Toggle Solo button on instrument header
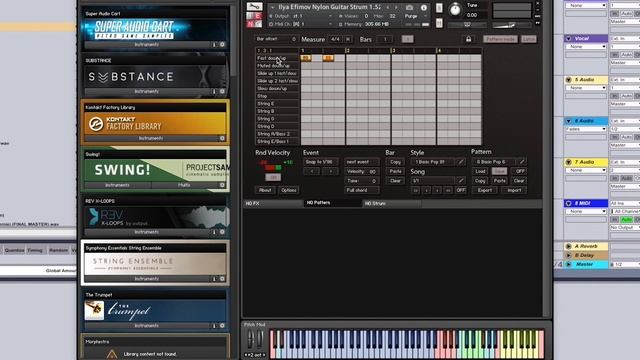Image resolution: width=640 pixels, height=360 pixels. coord(439,8)
